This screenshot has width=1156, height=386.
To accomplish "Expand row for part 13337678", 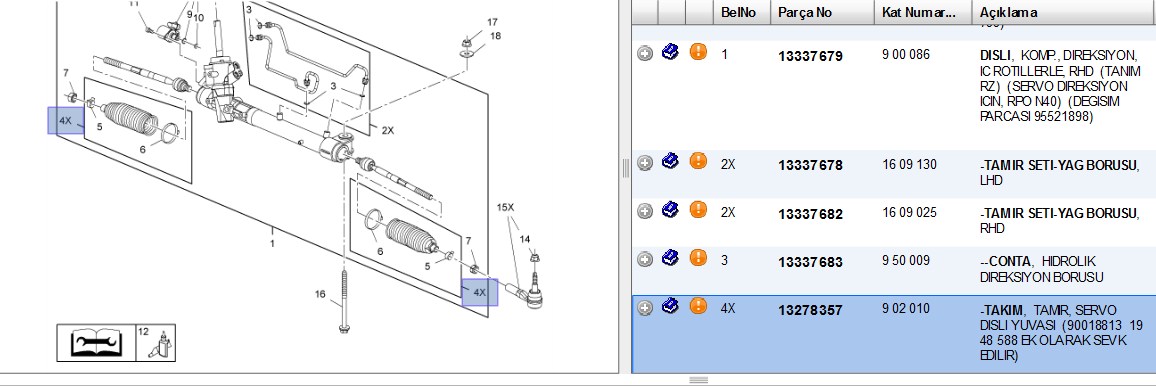I will [x=645, y=164].
